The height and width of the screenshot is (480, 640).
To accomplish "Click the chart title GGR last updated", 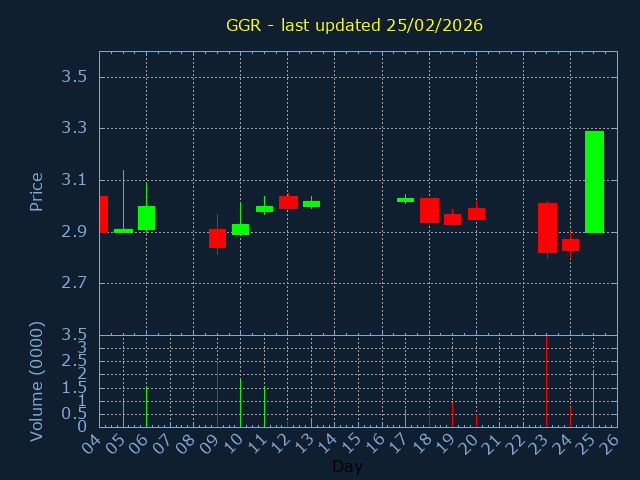I will (x=354, y=25).
